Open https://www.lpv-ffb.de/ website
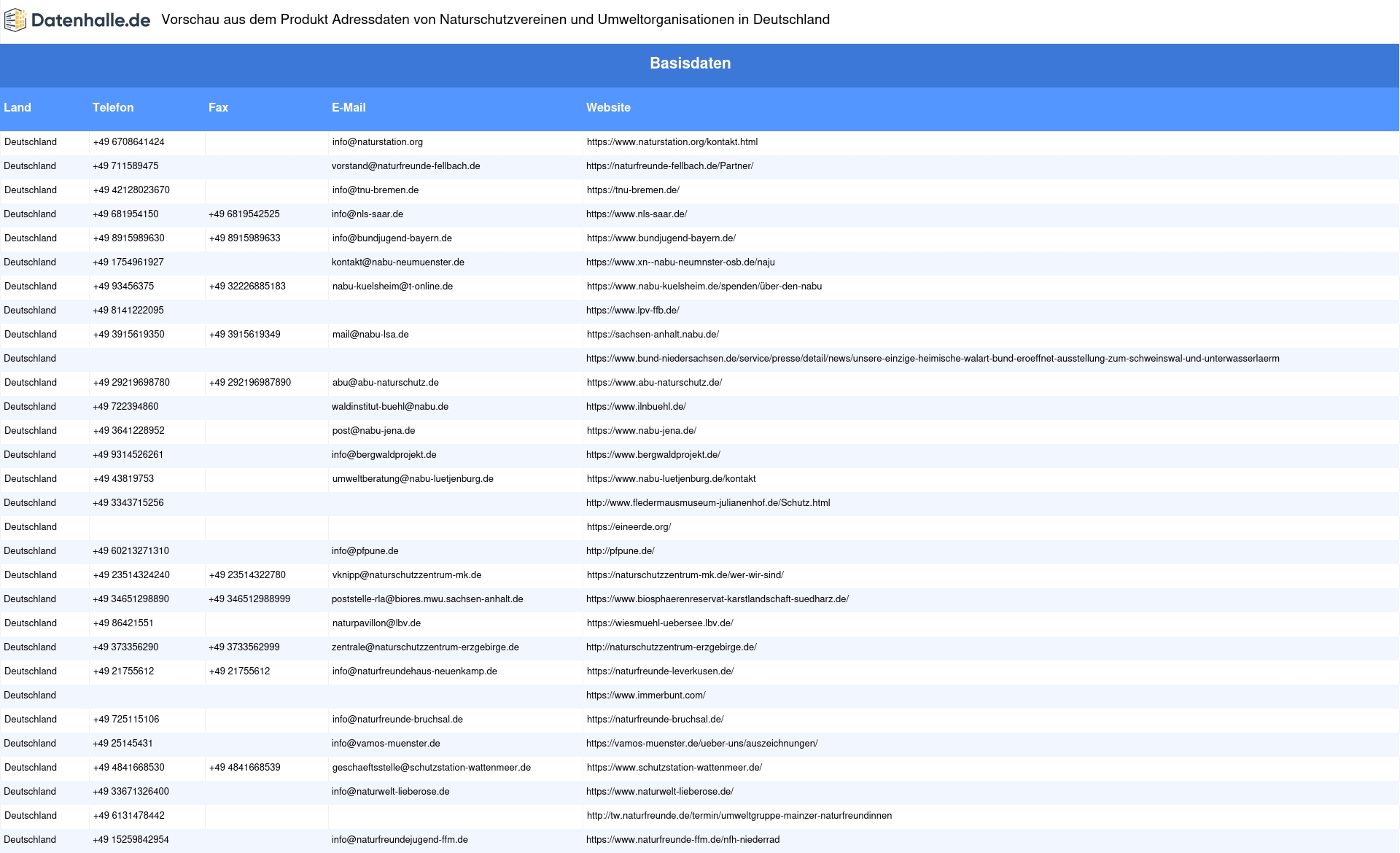Viewport: 1400px width, 853px height. point(633,311)
